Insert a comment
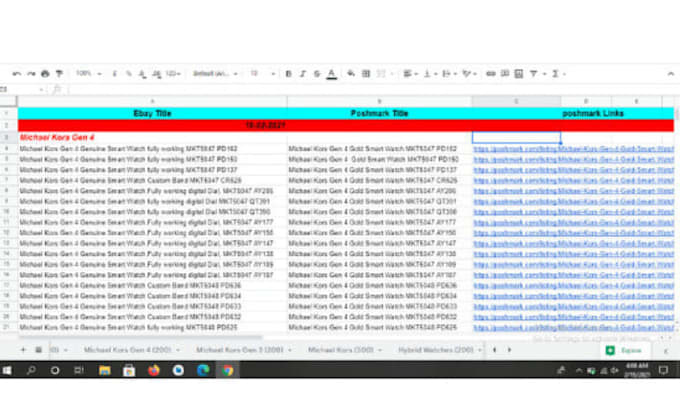Screen dimensions: 680x411 click(505, 74)
